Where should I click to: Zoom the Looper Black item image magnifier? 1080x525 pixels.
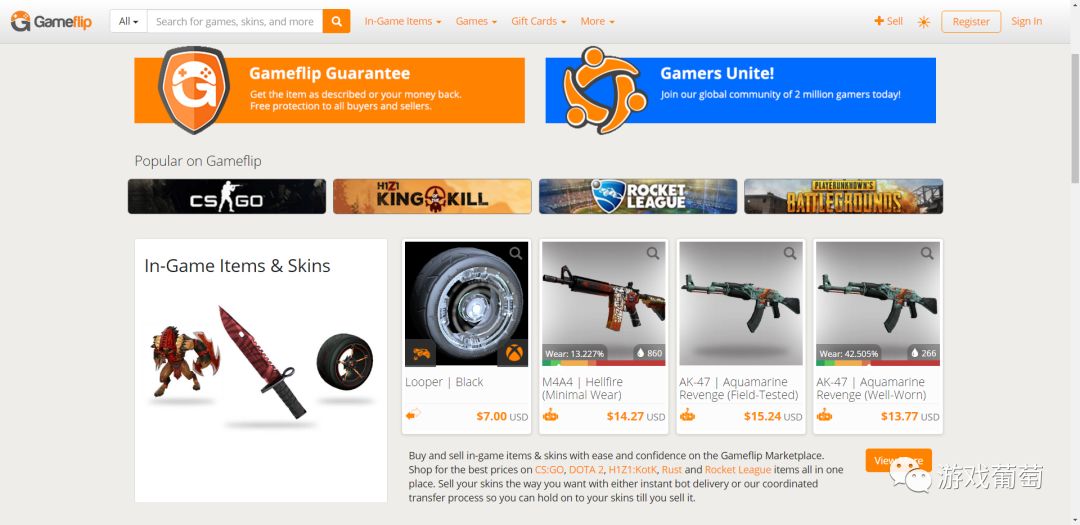click(x=516, y=254)
